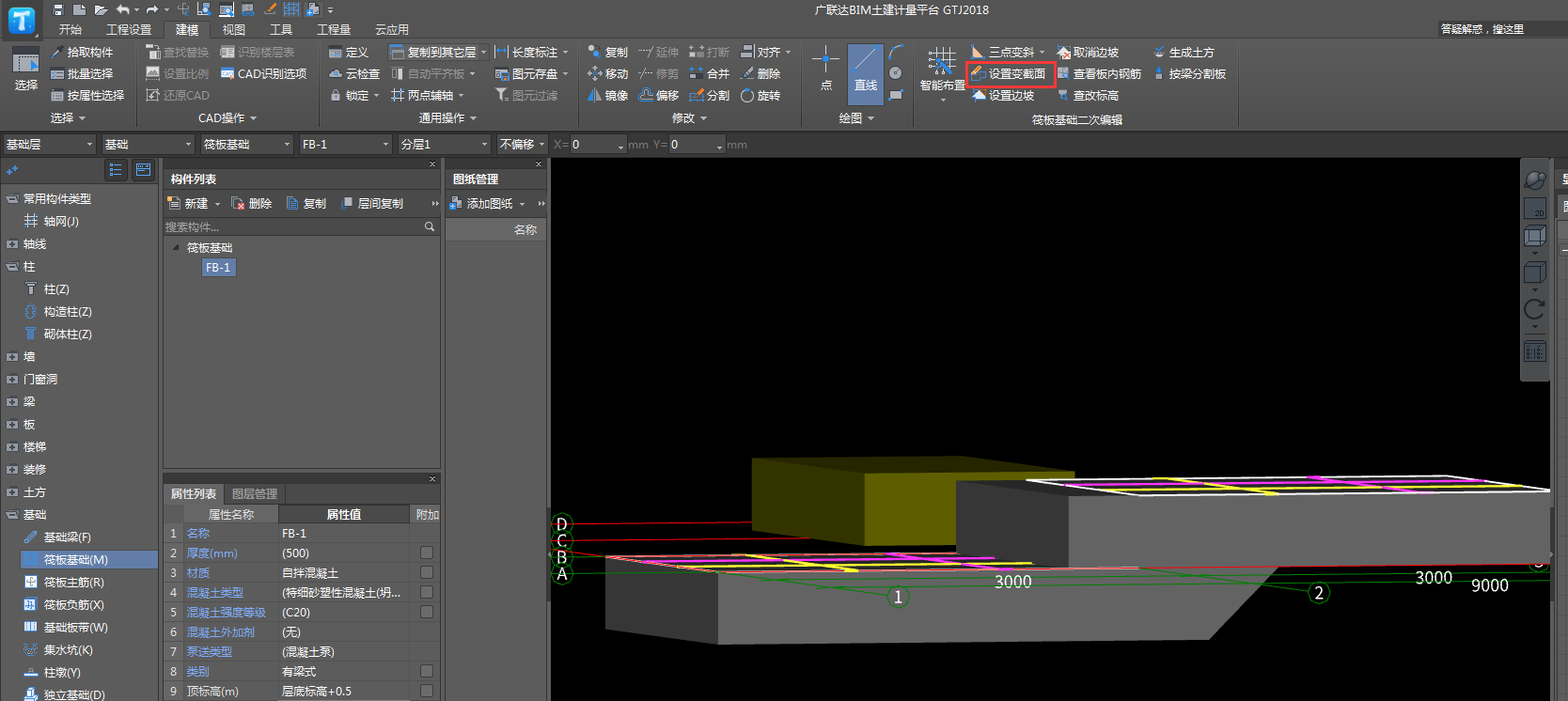Tick the 顶标高(m) row checkbox
1568x701 pixels.
pyautogui.click(x=427, y=691)
